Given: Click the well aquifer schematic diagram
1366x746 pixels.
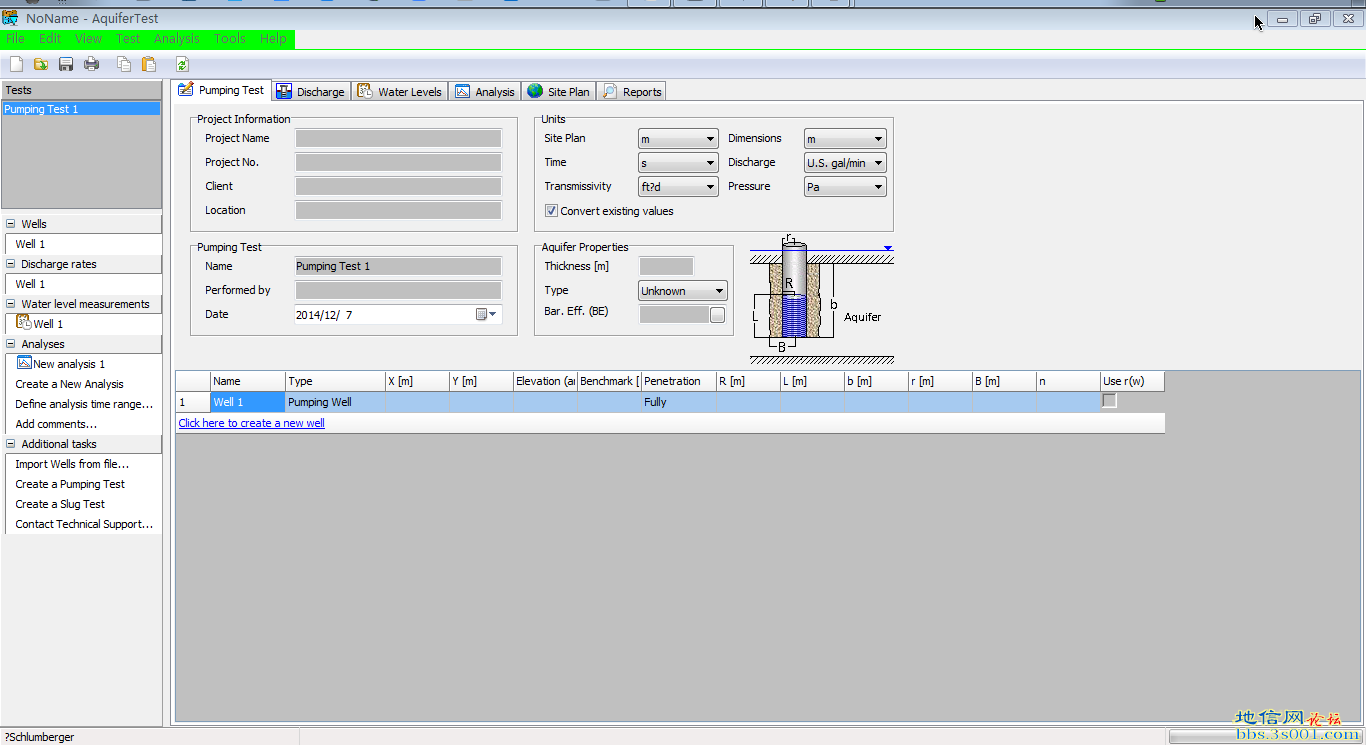Looking at the screenshot, I should pos(822,299).
